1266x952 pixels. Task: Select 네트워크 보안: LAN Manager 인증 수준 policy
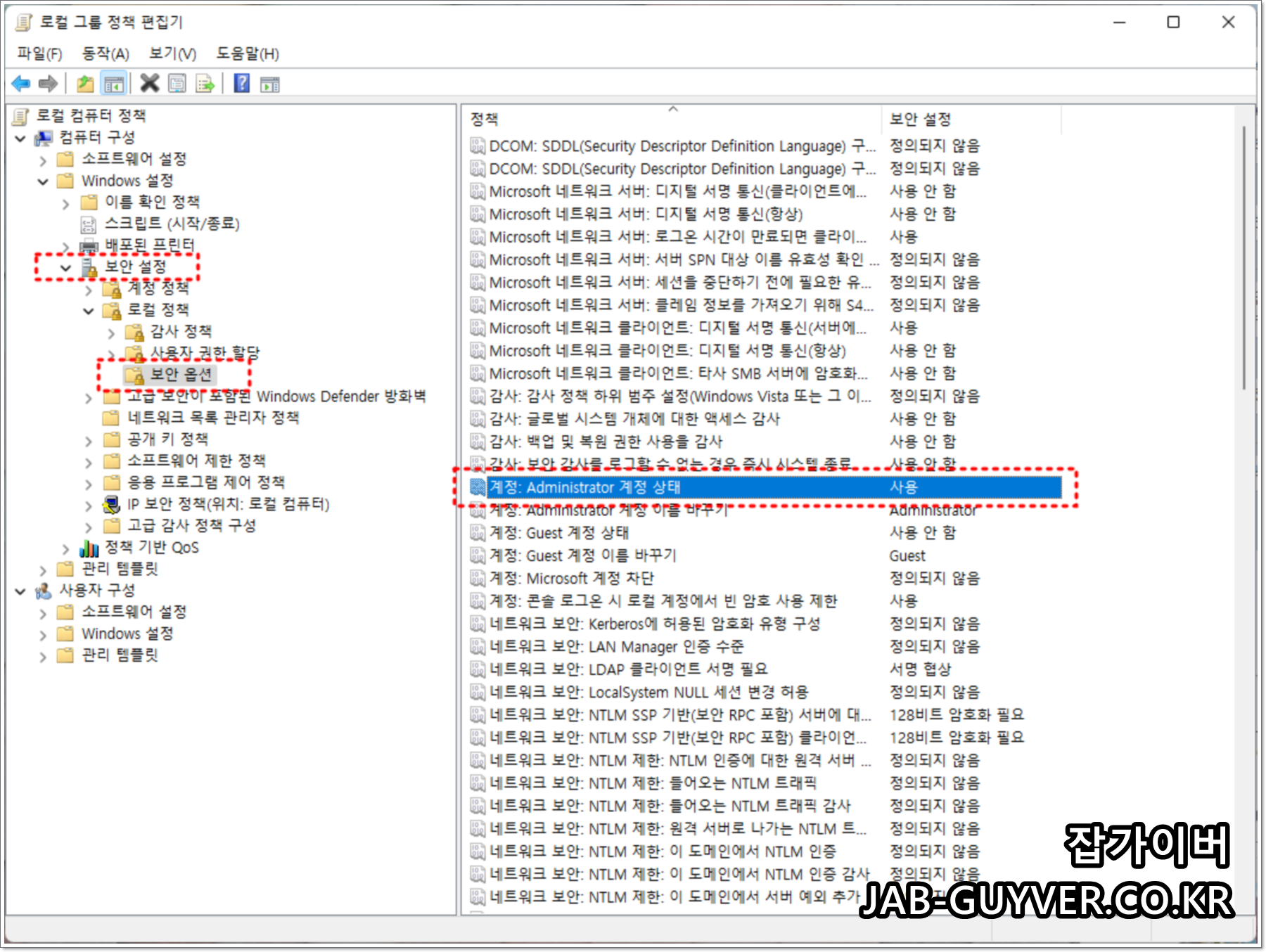[x=765, y=647]
